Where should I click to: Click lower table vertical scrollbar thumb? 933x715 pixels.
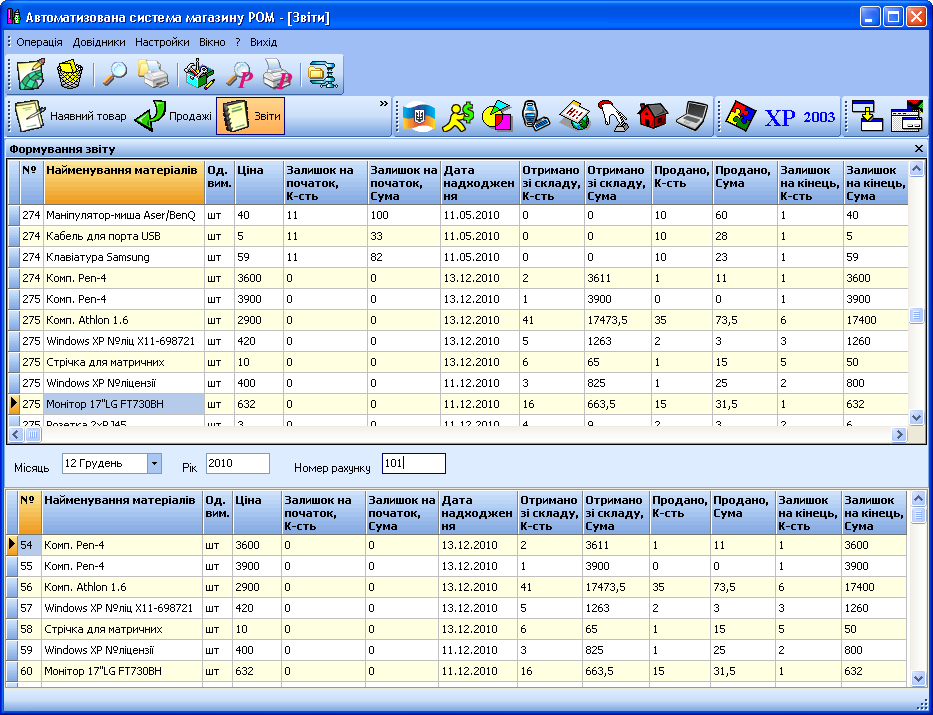click(918, 515)
